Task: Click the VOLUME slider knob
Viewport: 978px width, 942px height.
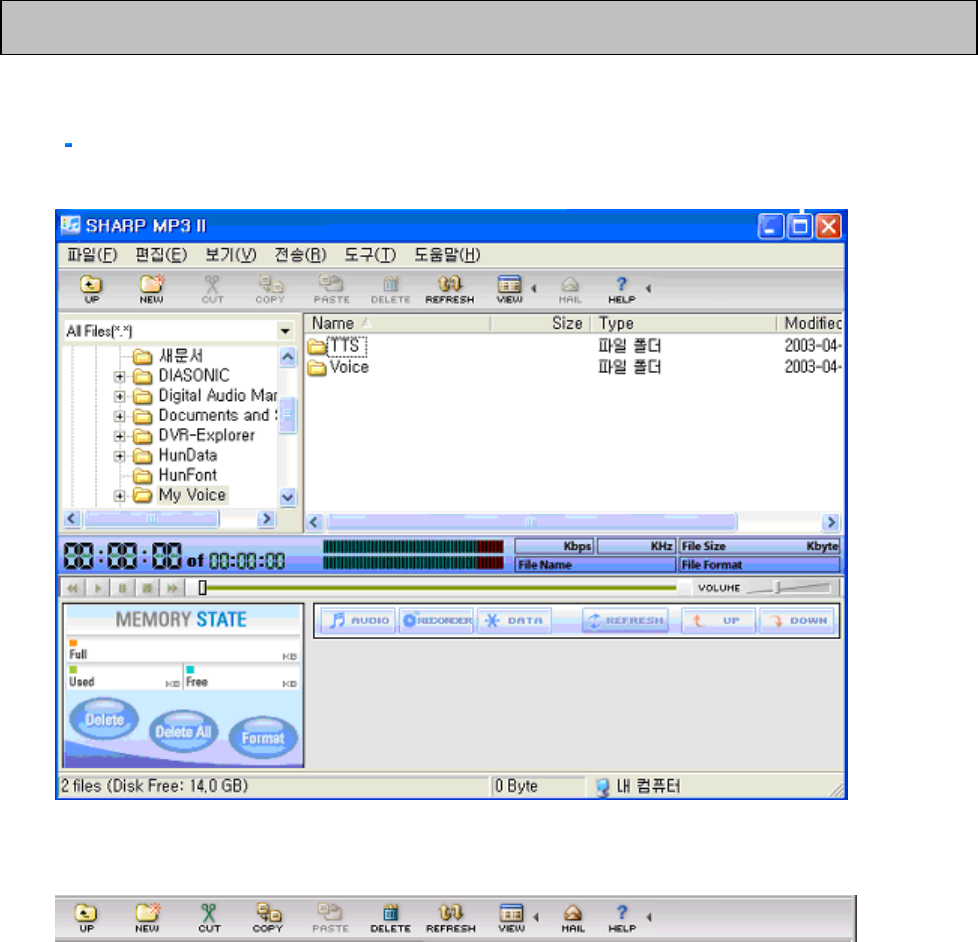Action: tap(777, 587)
